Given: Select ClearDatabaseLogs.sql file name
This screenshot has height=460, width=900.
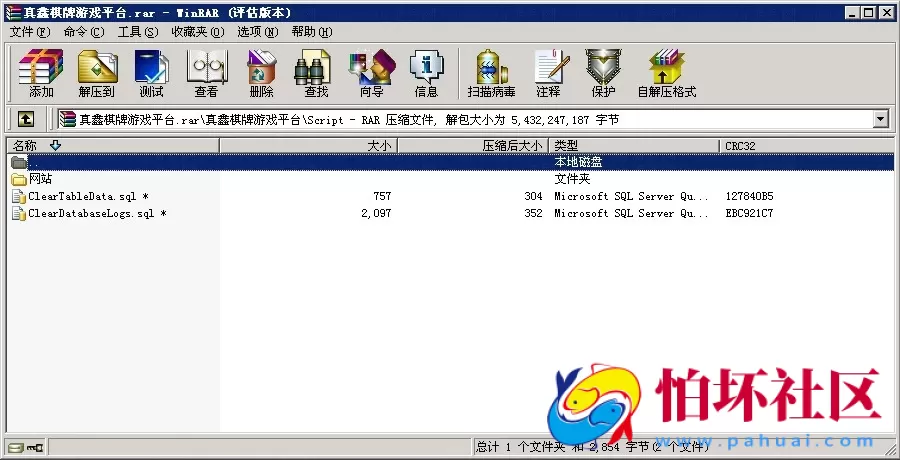Looking at the screenshot, I should tap(98, 214).
